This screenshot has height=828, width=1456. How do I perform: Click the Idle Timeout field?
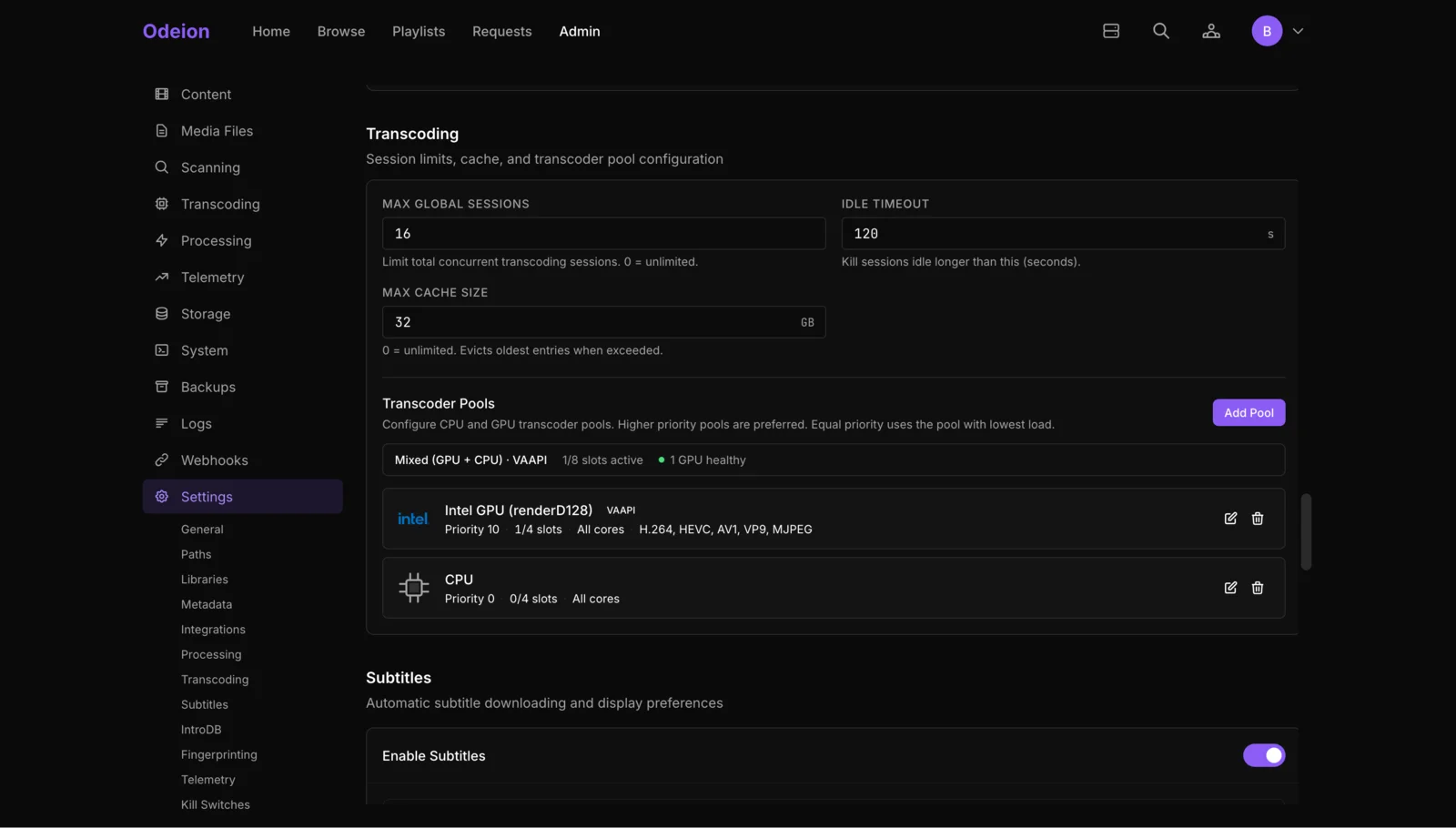[x=1063, y=234]
